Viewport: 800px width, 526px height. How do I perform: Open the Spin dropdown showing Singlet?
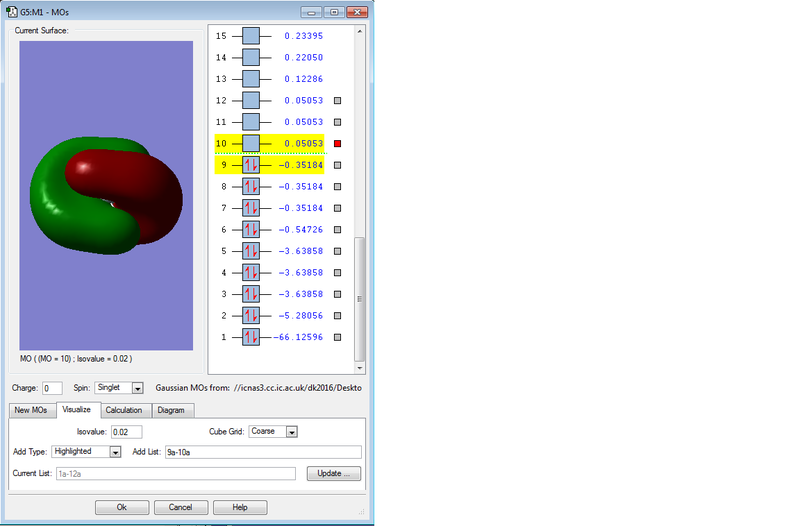click(137, 388)
